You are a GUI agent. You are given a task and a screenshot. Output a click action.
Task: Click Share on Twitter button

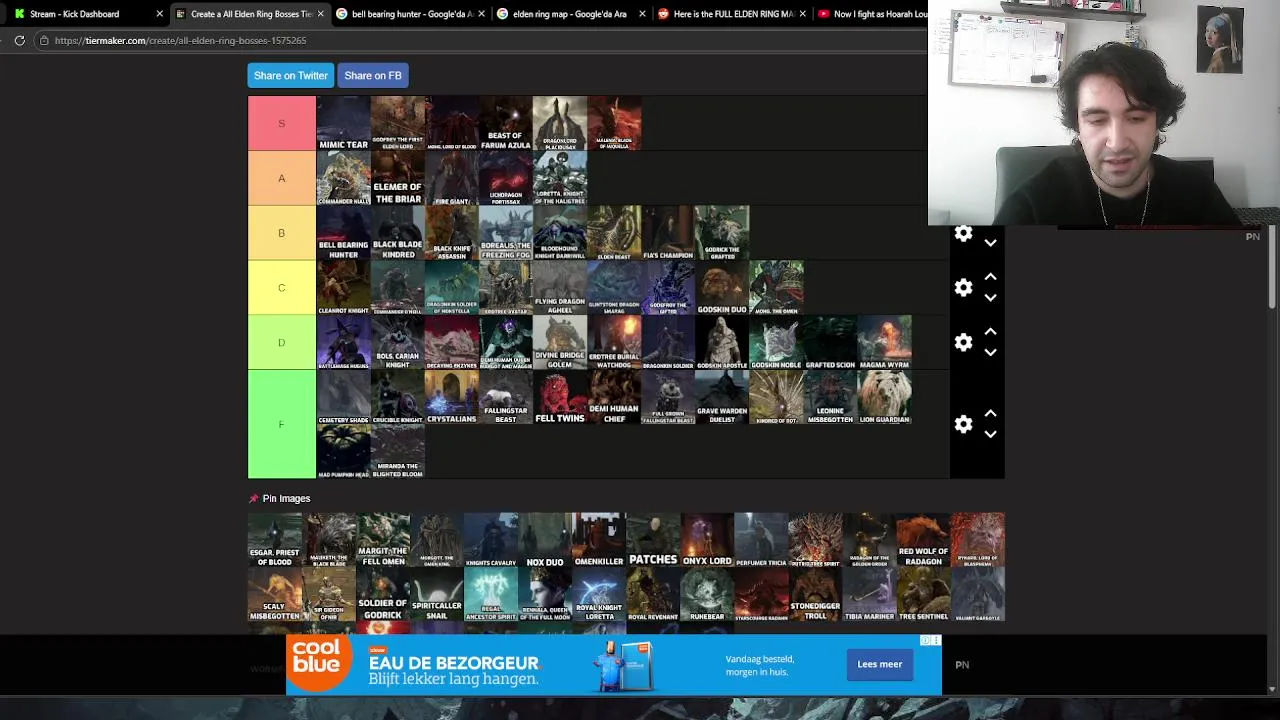tap(290, 75)
